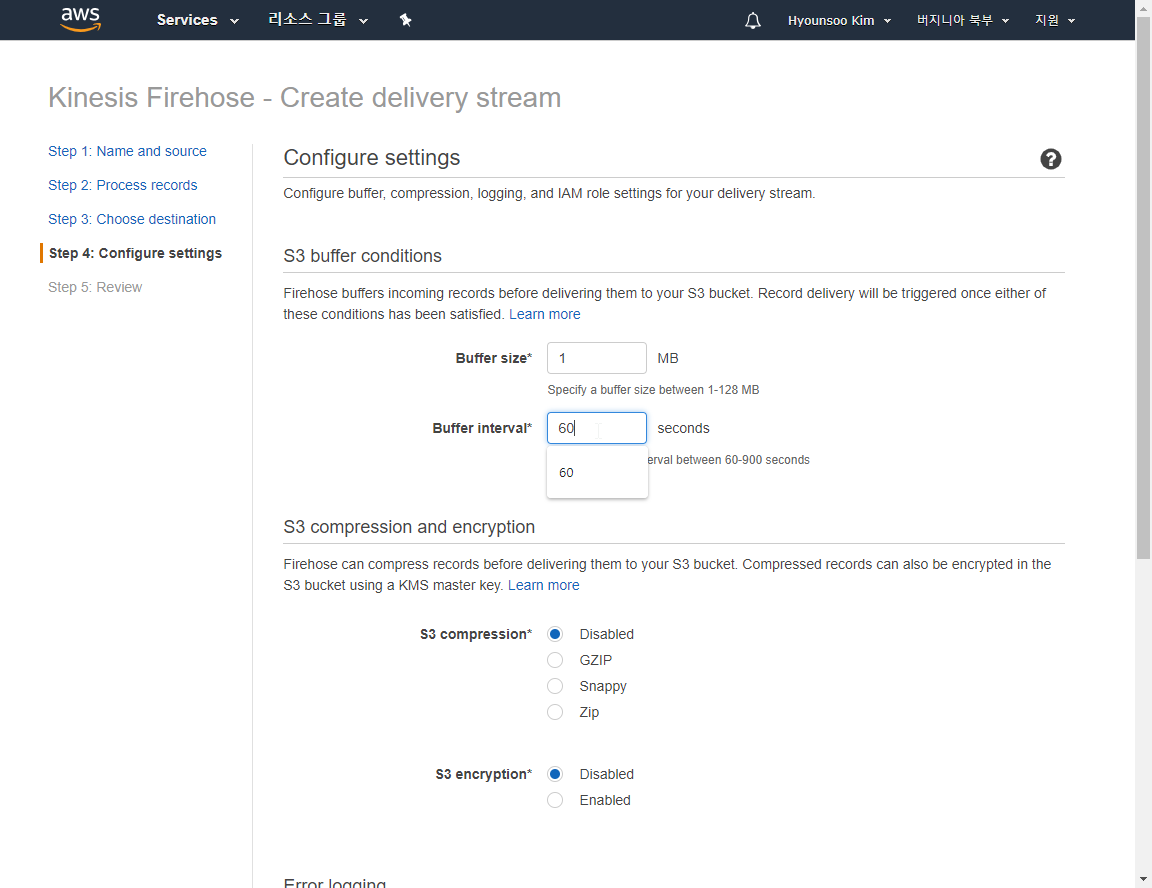Click the MB unit label

(x=668, y=358)
